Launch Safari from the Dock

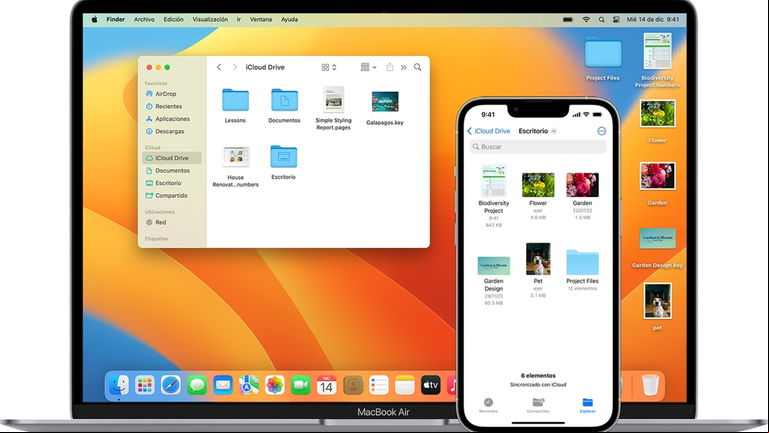(171, 385)
